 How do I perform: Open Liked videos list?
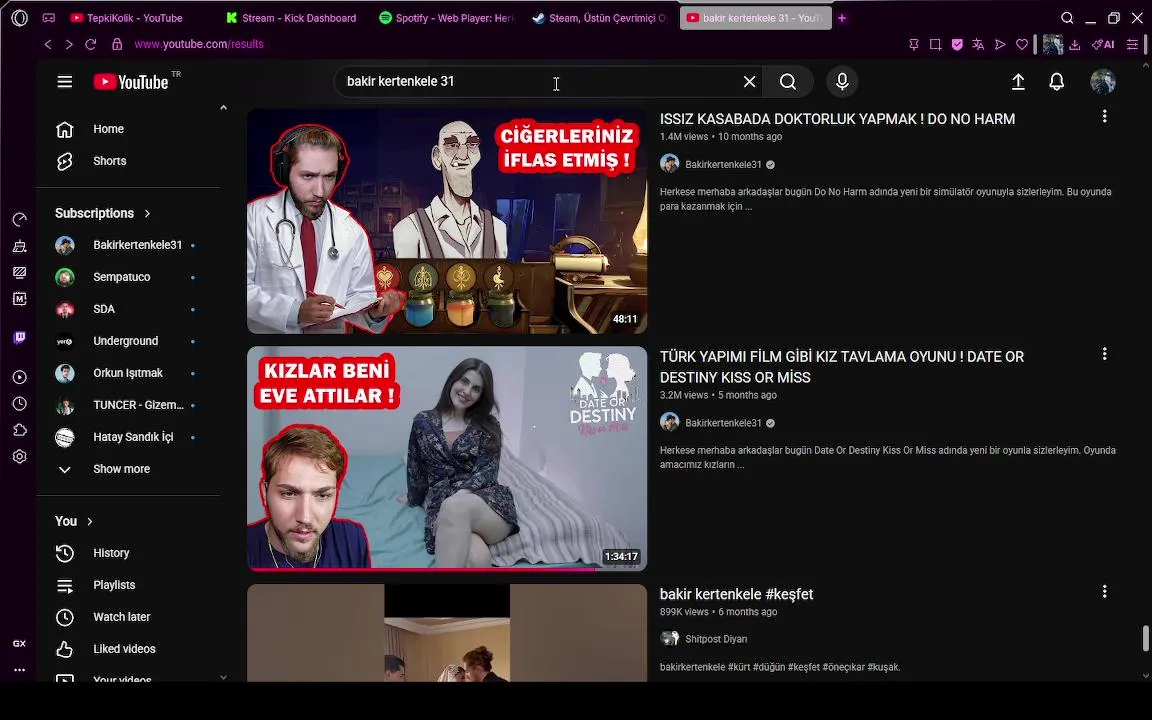point(124,649)
